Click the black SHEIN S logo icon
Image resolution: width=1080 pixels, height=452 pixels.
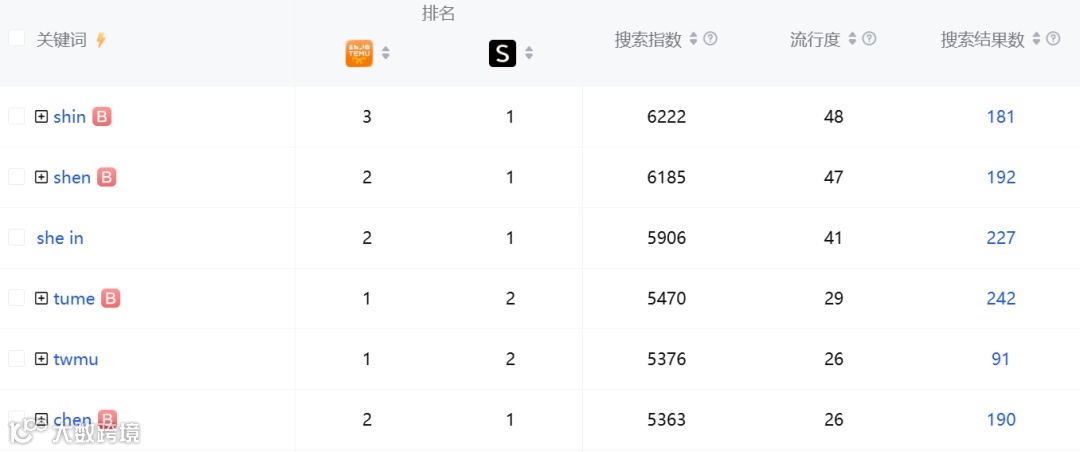pos(503,53)
